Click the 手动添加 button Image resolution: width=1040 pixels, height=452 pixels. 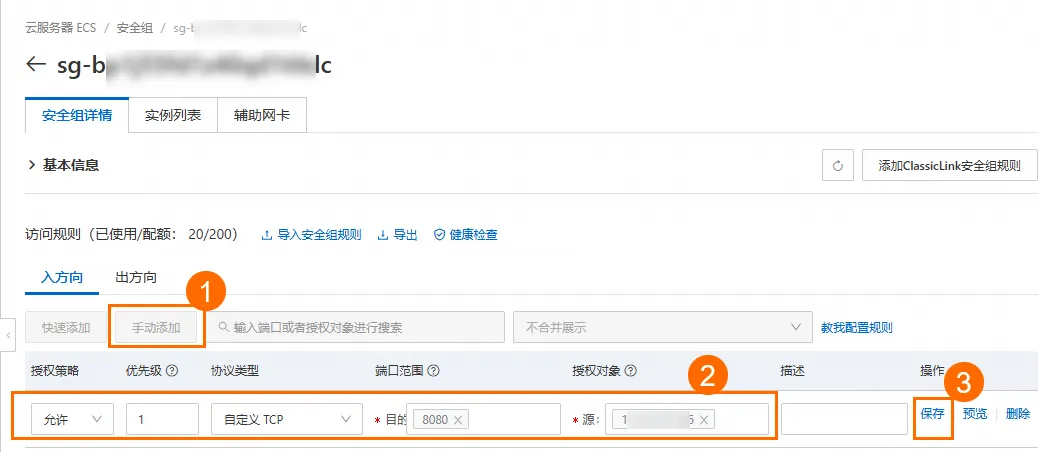pyautogui.click(x=156, y=327)
